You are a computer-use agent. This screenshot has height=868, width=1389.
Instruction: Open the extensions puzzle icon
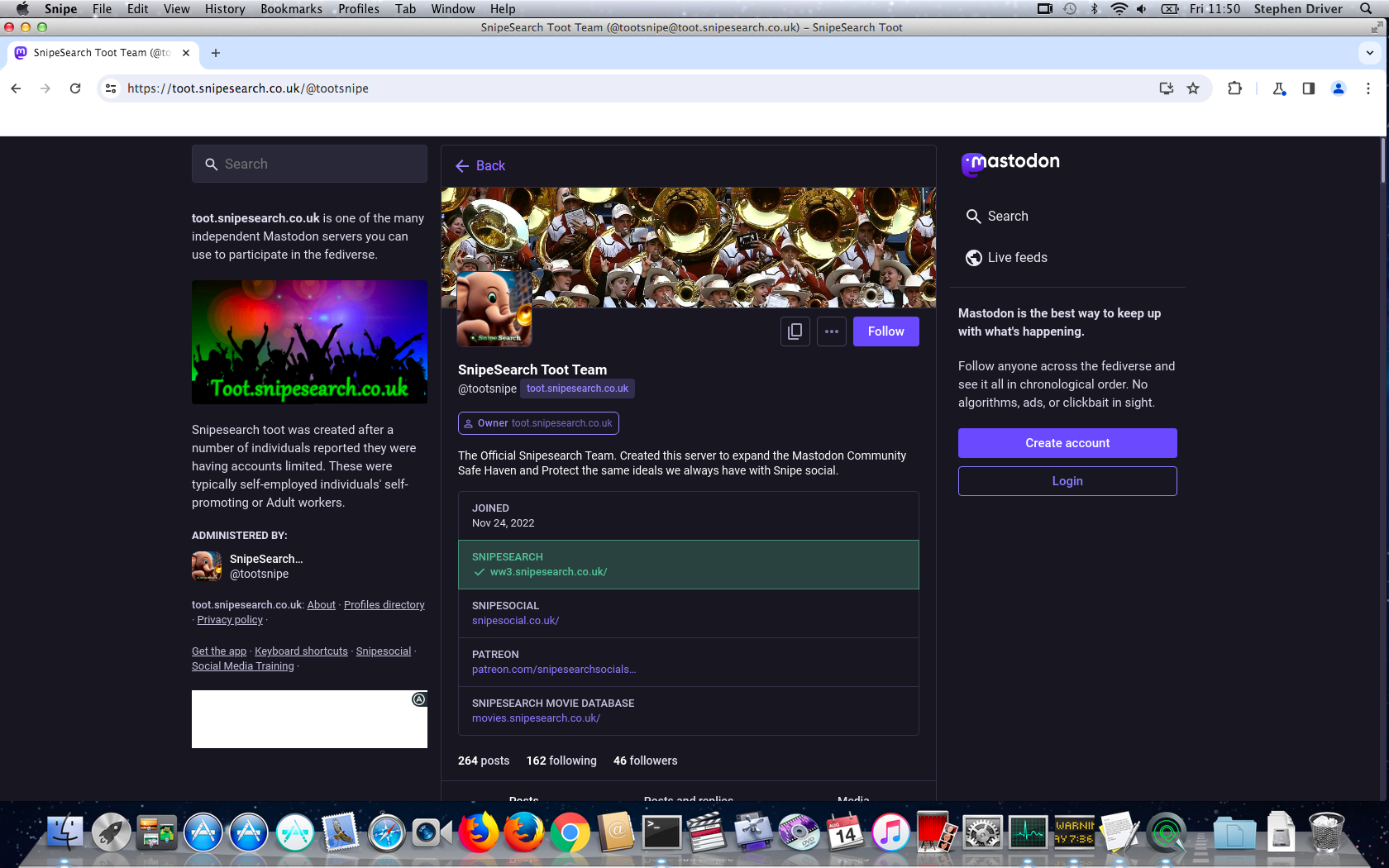(1234, 88)
